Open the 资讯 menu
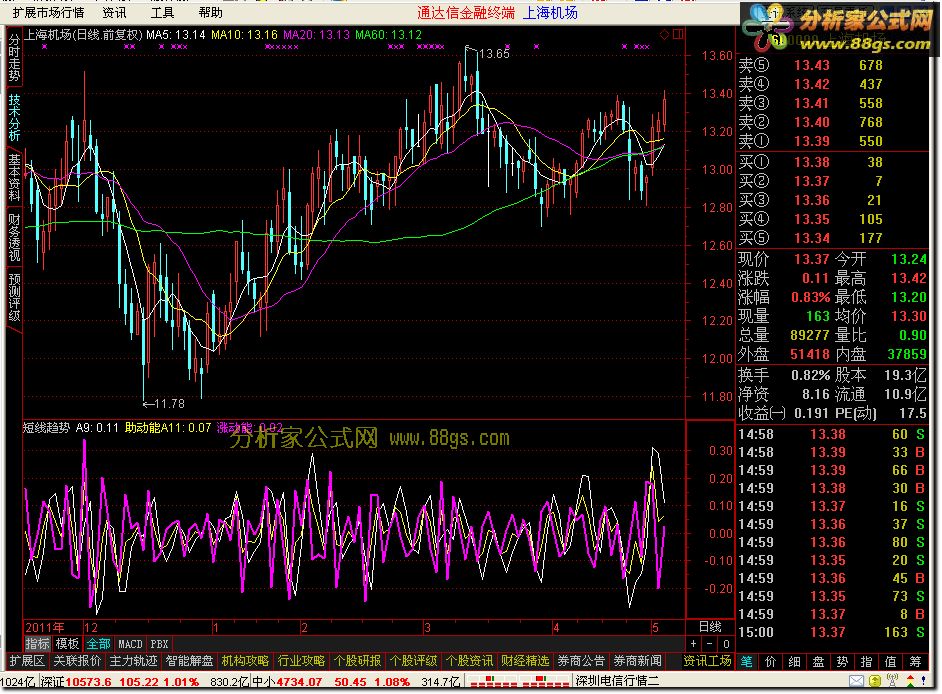Screen dimensions: 942x694 click(114, 12)
